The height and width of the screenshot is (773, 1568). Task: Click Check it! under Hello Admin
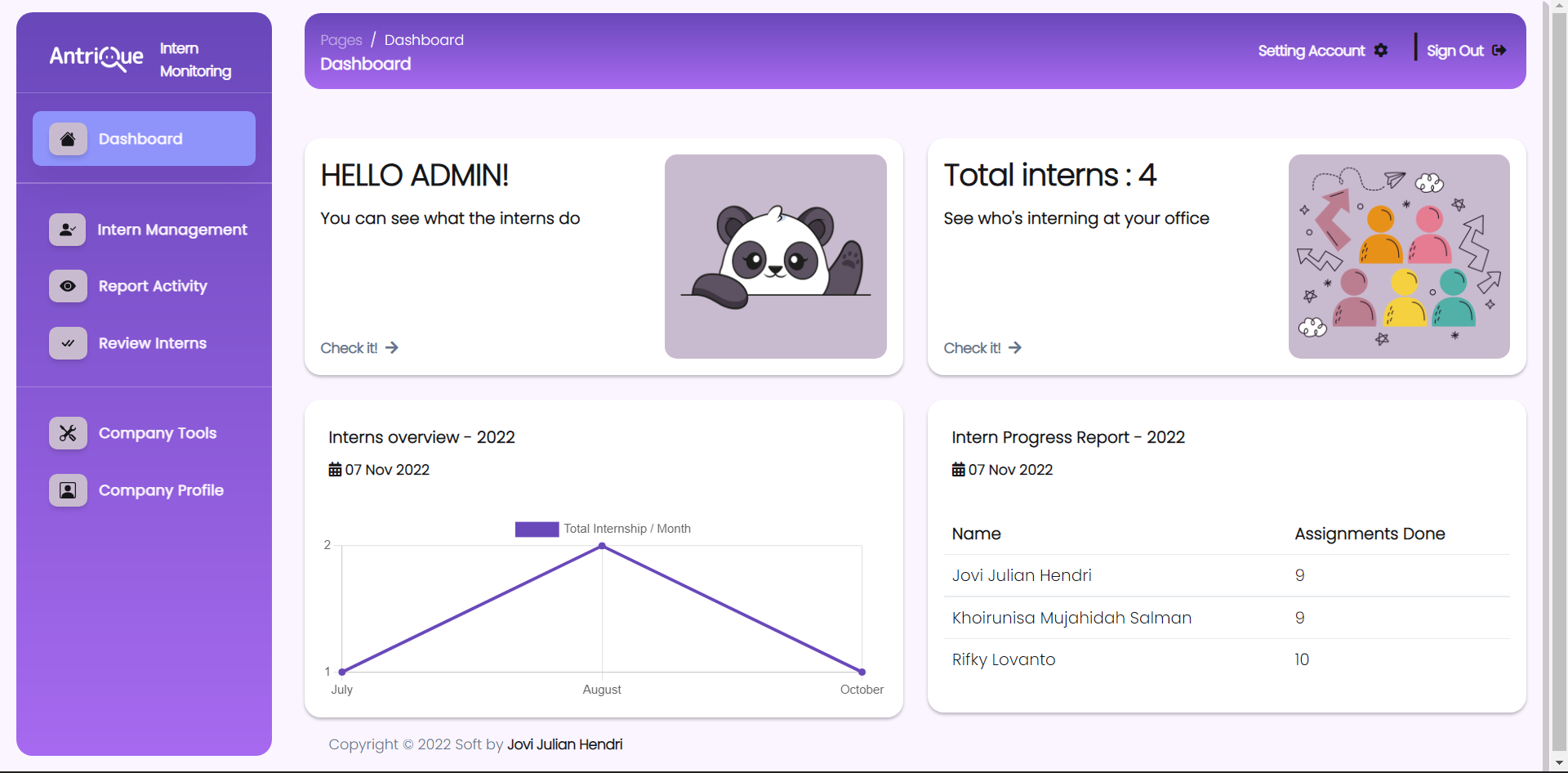(359, 348)
